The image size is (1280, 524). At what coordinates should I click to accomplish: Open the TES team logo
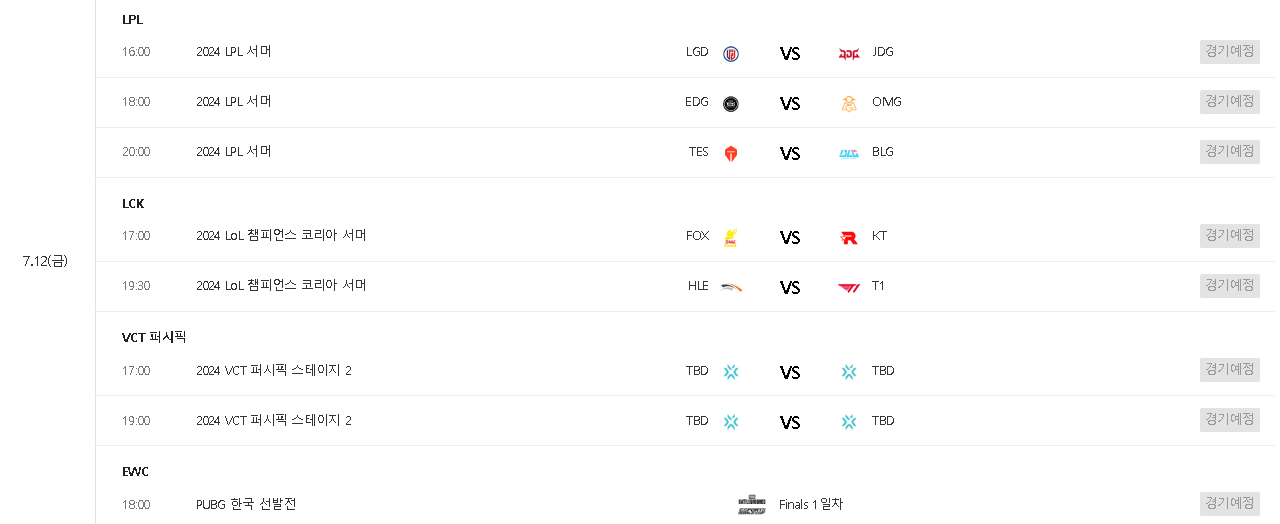(x=731, y=153)
